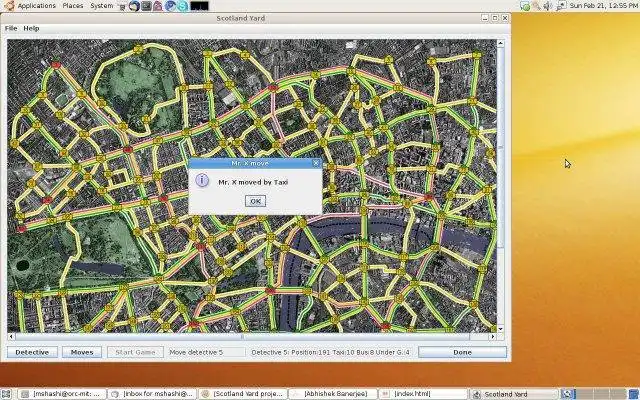
Task: Click the Ubuntu logo icon in top panel
Action: pyautogui.click(x=10, y=6)
